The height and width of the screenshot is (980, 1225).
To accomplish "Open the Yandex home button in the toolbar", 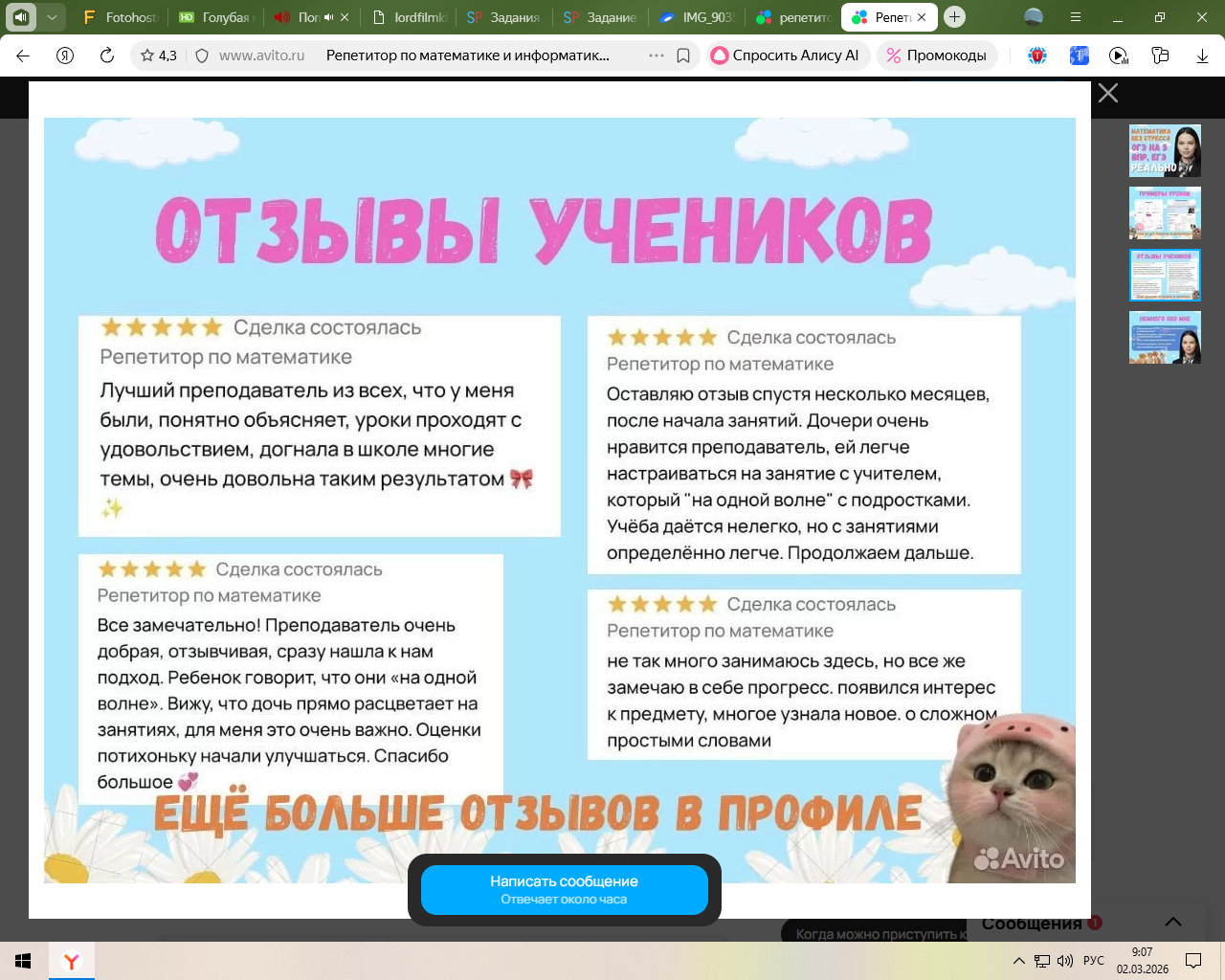I will click(x=65, y=56).
